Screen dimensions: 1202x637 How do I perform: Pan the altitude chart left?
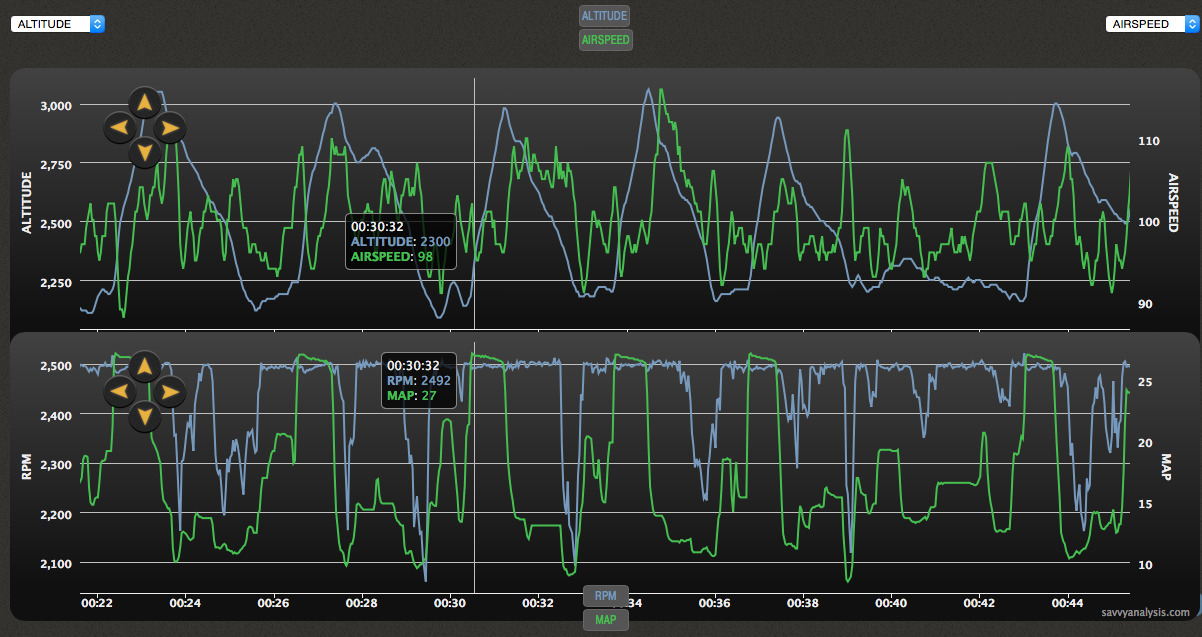(x=119, y=128)
